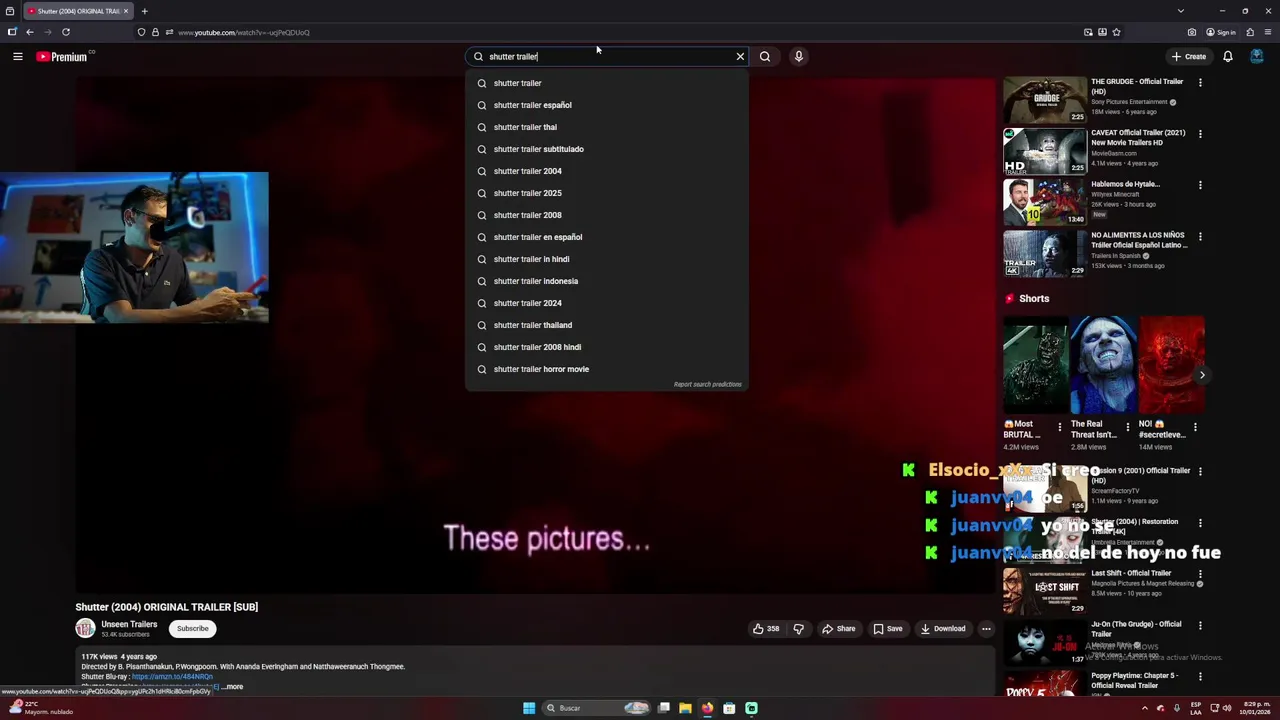The width and height of the screenshot is (1280, 720).
Task: Open Task View on the taskbar
Action: [x=663, y=708]
